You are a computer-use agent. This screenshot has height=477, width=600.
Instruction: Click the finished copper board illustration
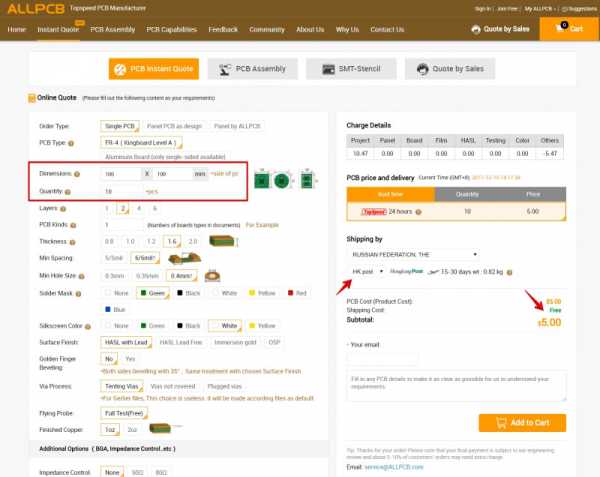[162, 428]
